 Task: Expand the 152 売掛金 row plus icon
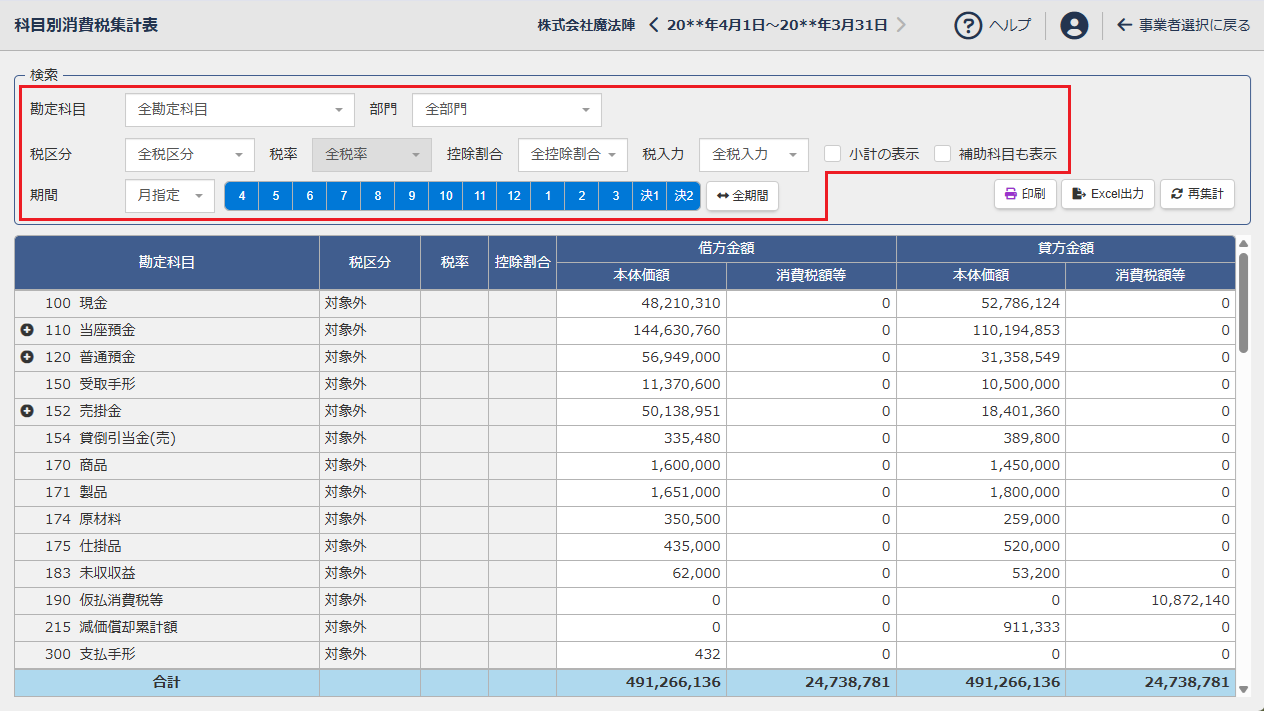[27, 411]
